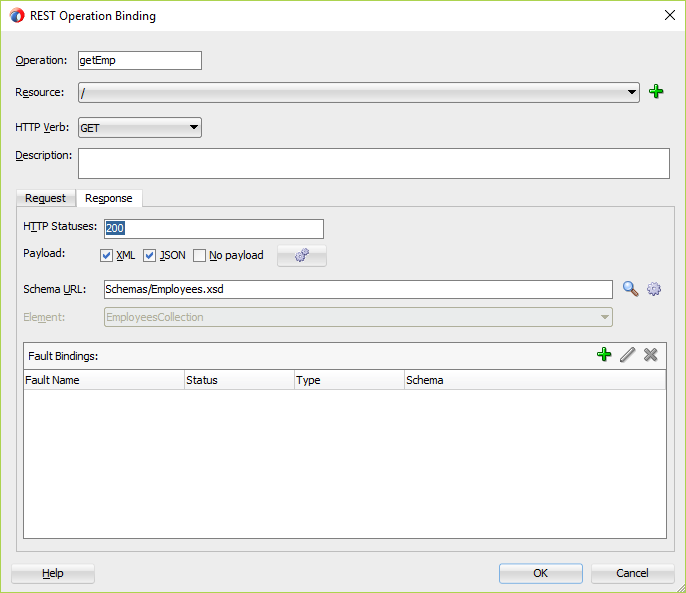The image size is (686, 593).
Task: Click the Fault Name column header
Action: click(104, 380)
